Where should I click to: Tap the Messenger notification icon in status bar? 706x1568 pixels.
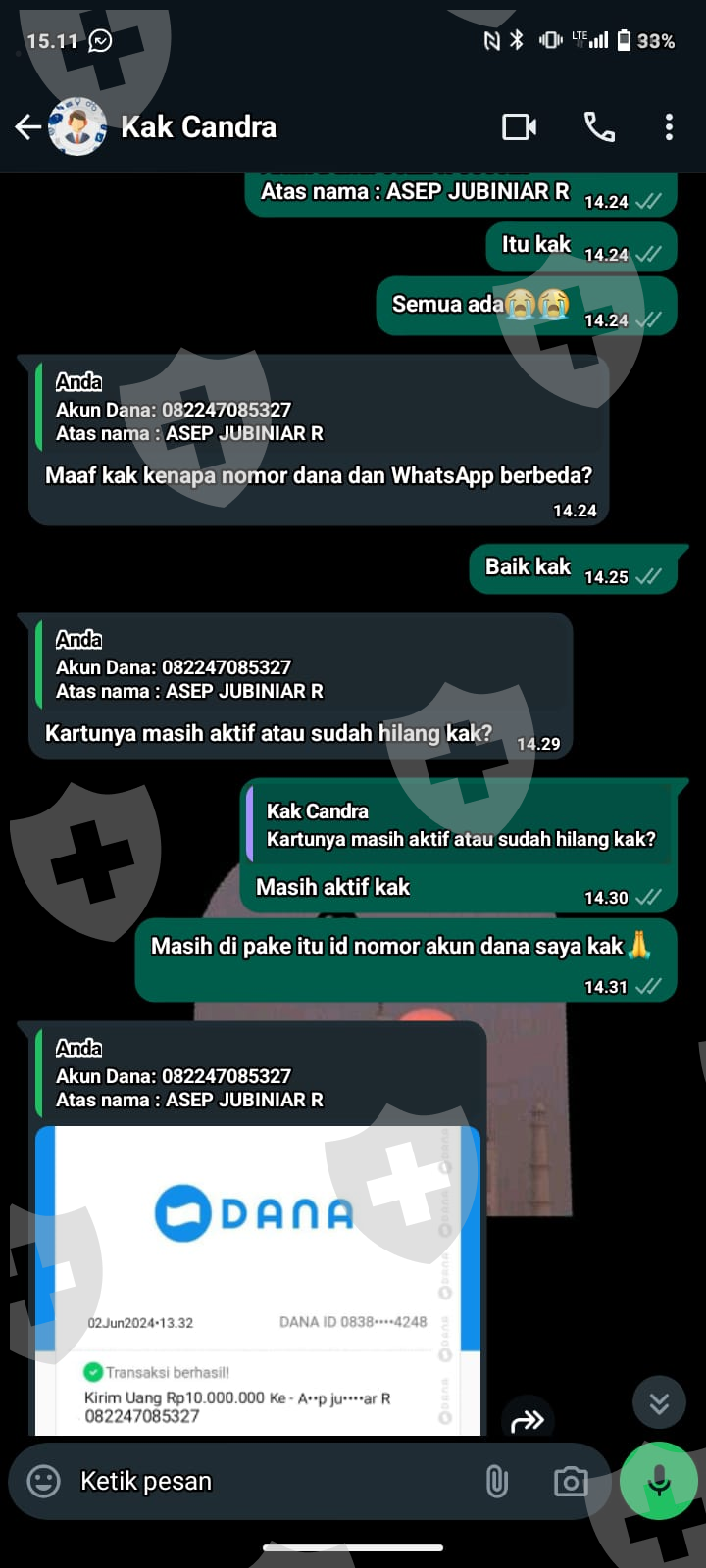tap(100, 41)
